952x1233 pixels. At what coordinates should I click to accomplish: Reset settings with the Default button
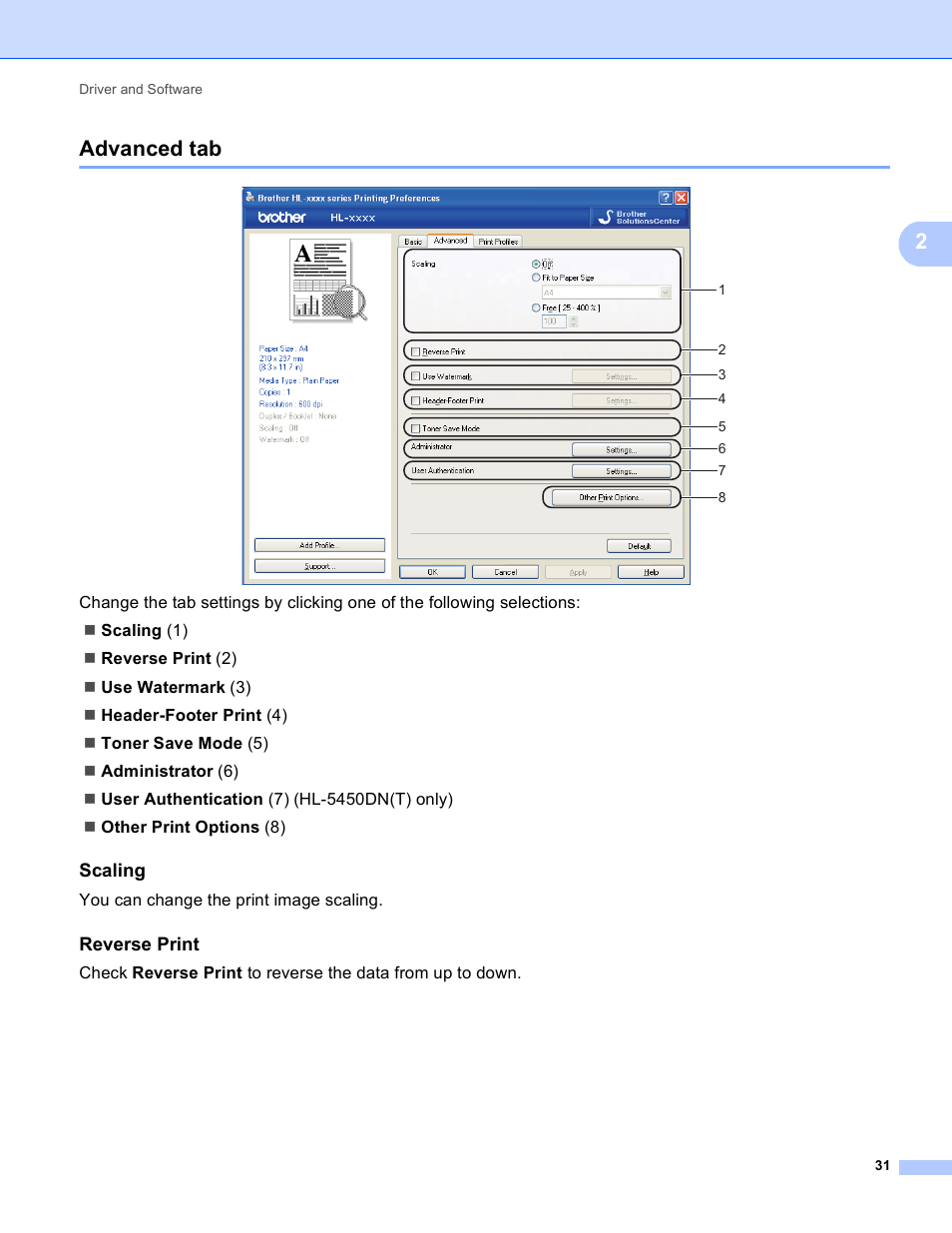(x=639, y=546)
